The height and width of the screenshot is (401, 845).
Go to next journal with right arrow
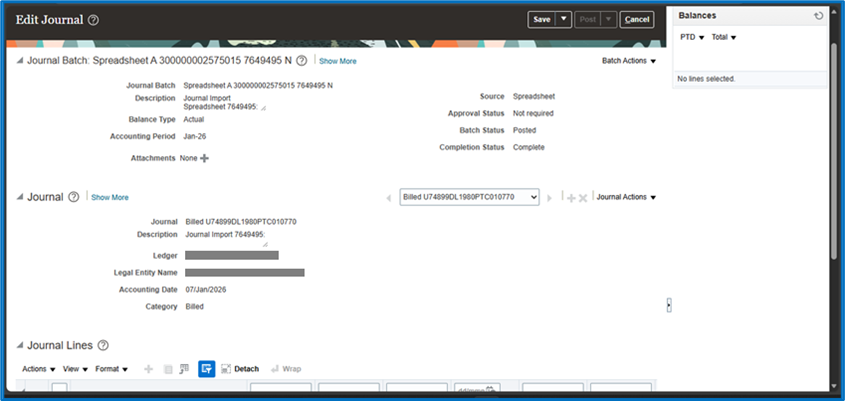(549, 198)
